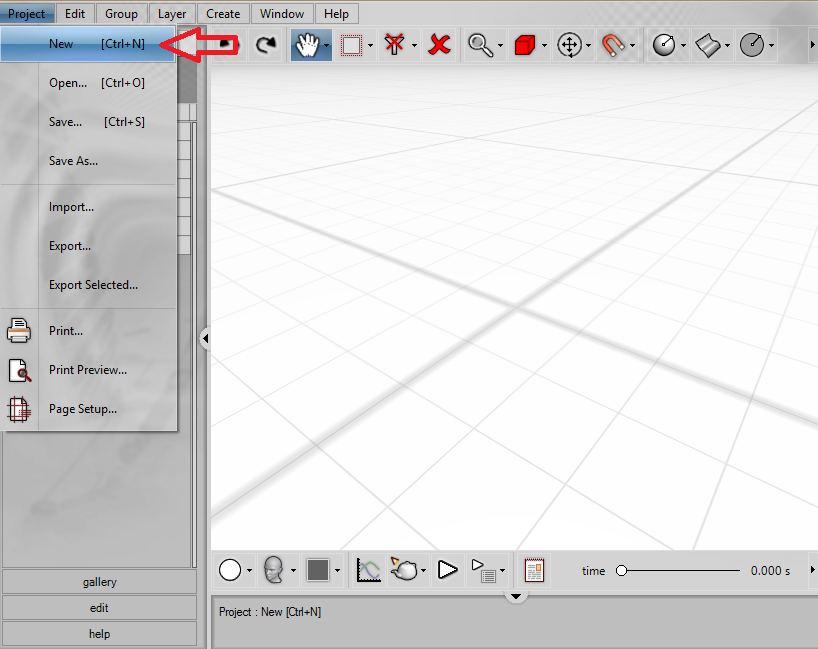Click the page setup grid icon
Viewport: 818px width, 649px height.
point(19,410)
